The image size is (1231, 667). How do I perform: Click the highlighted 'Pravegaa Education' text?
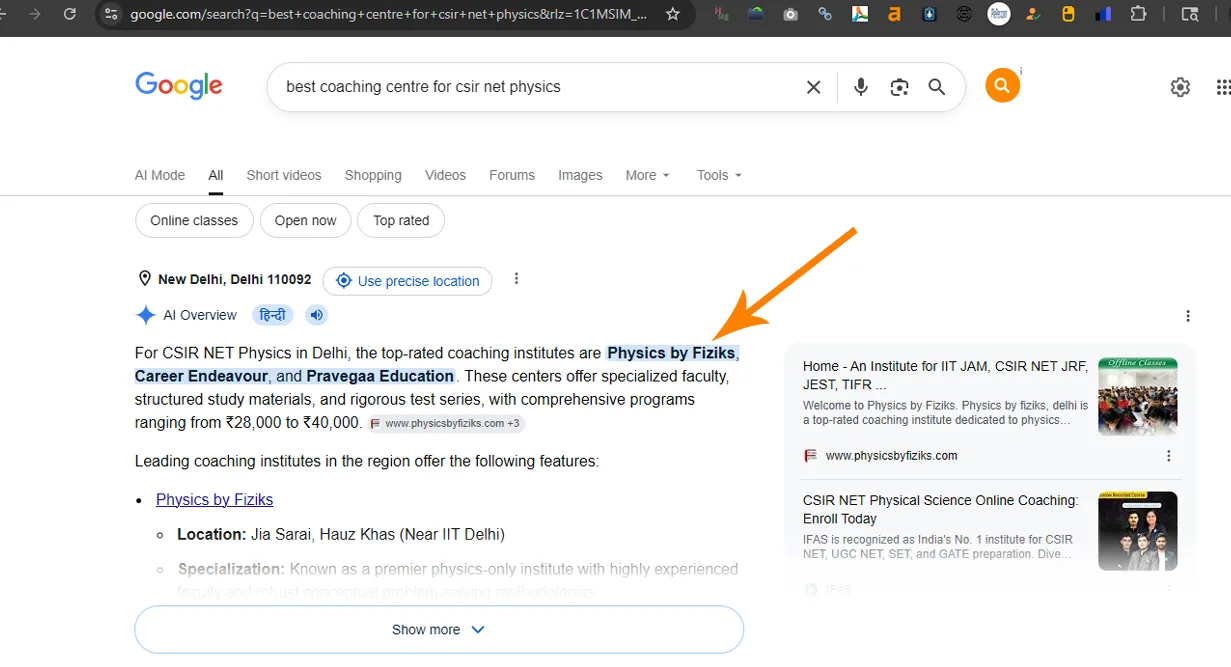coord(380,376)
